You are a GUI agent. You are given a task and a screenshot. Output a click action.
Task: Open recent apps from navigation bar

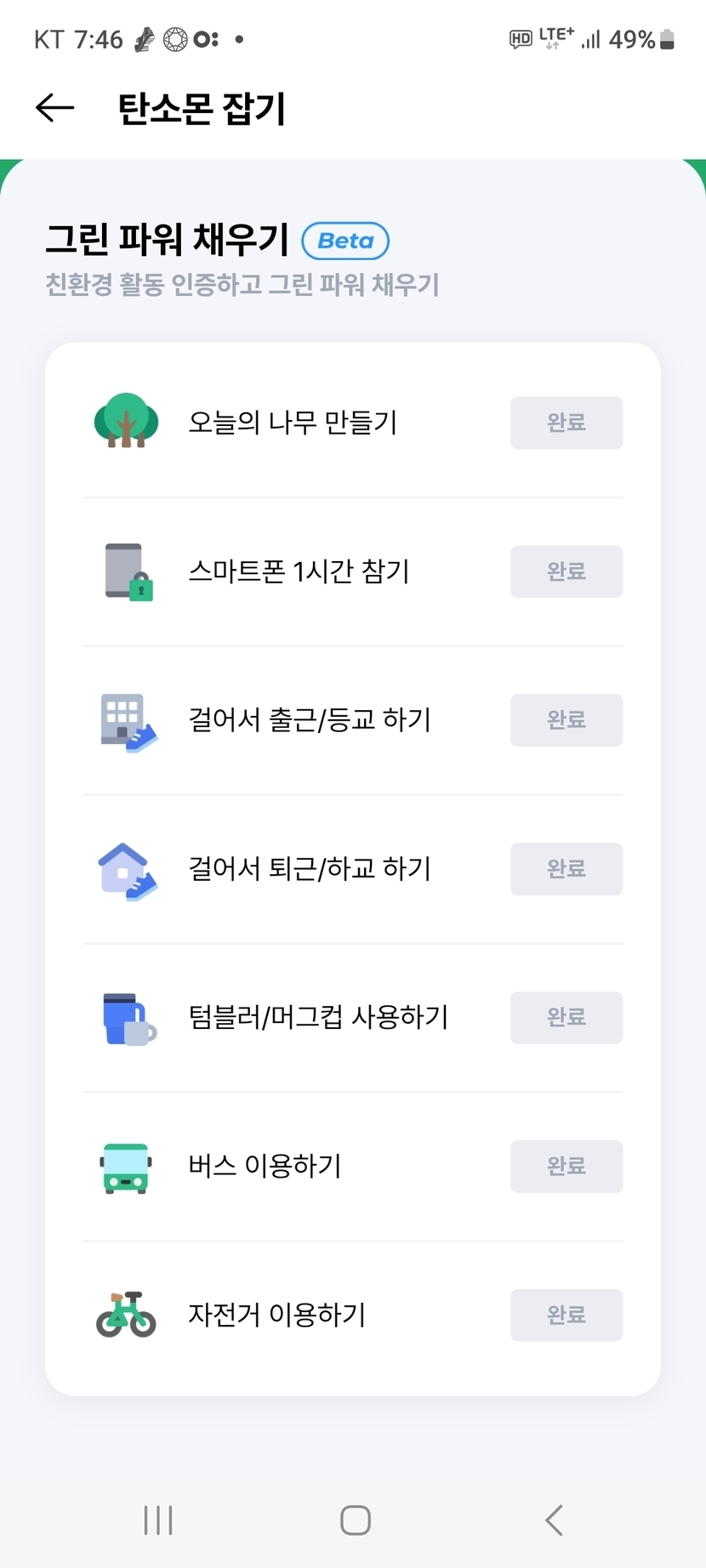point(158,1520)
